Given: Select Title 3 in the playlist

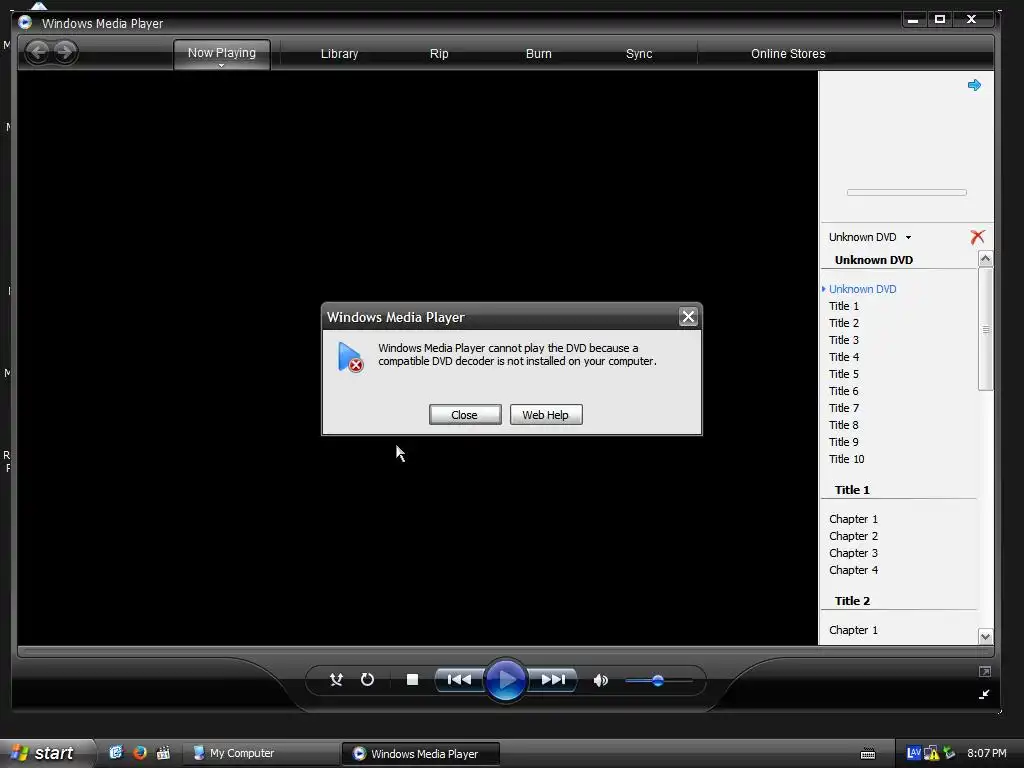Looking at the screenshot, I should [844, 340].
